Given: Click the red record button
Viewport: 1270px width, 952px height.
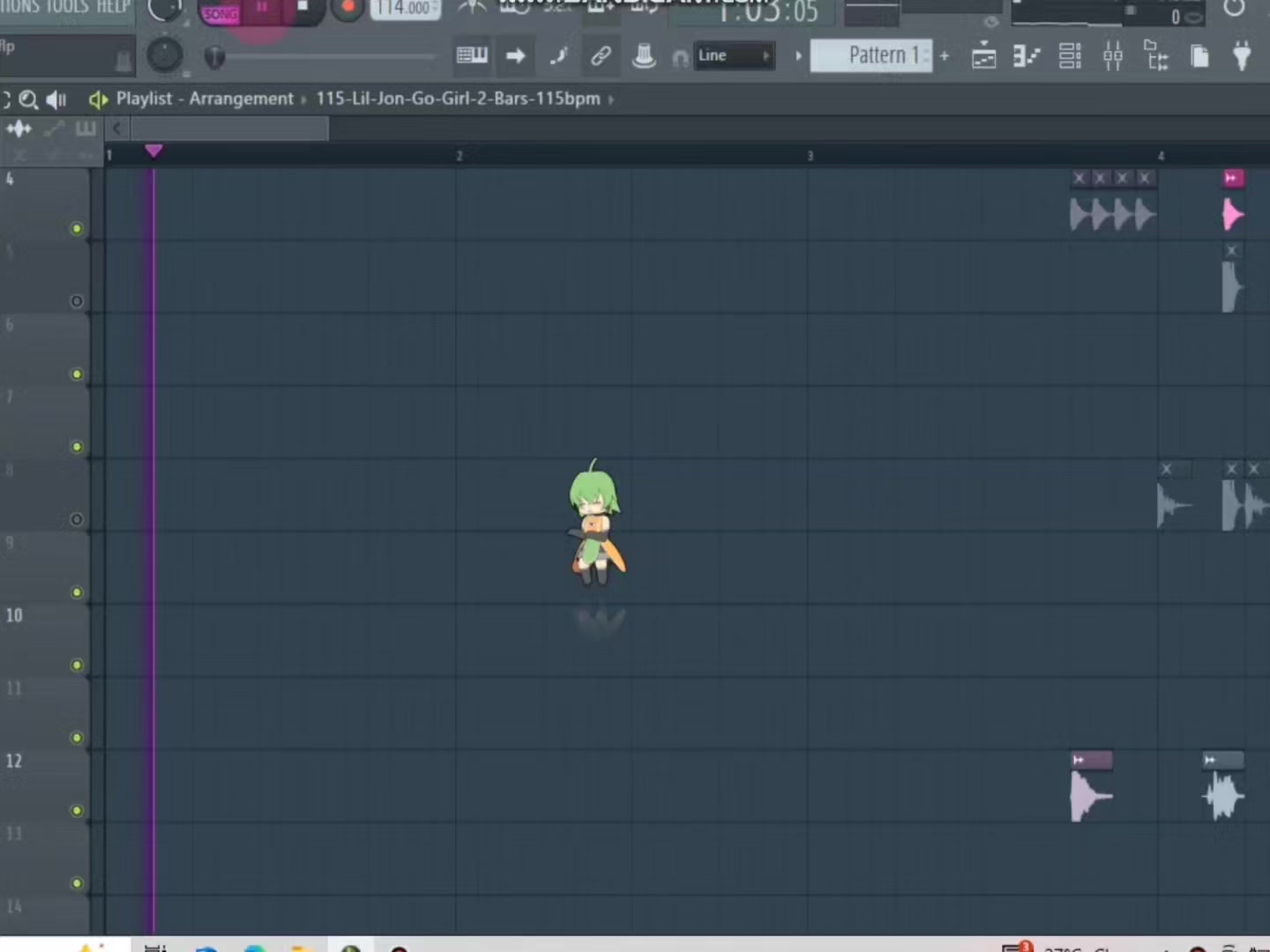Looking at the screenshot, I should [x=347, y=8].
